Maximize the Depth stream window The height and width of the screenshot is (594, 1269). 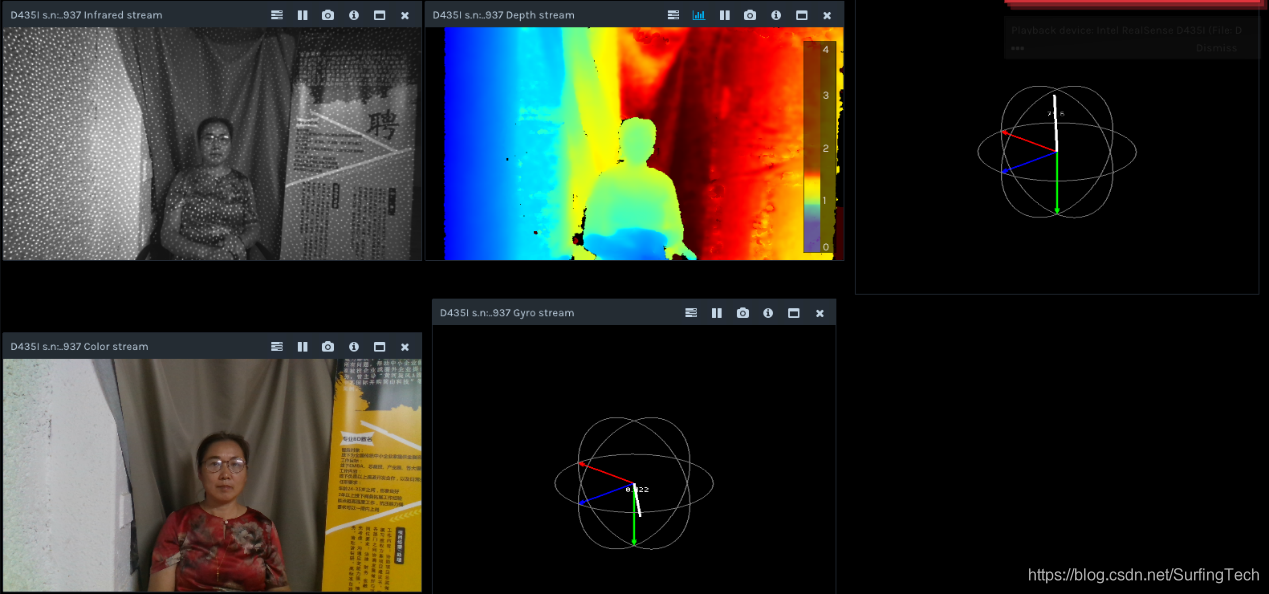pyautogui.click(x=802, y=15)
